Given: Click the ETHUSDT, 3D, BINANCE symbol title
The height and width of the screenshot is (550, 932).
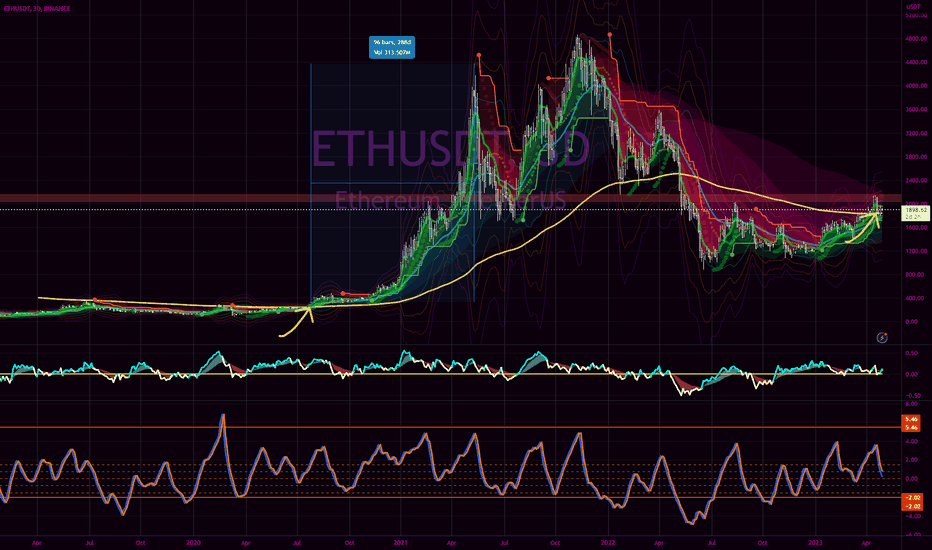Looking at the screenshot, I should (37, 8).
